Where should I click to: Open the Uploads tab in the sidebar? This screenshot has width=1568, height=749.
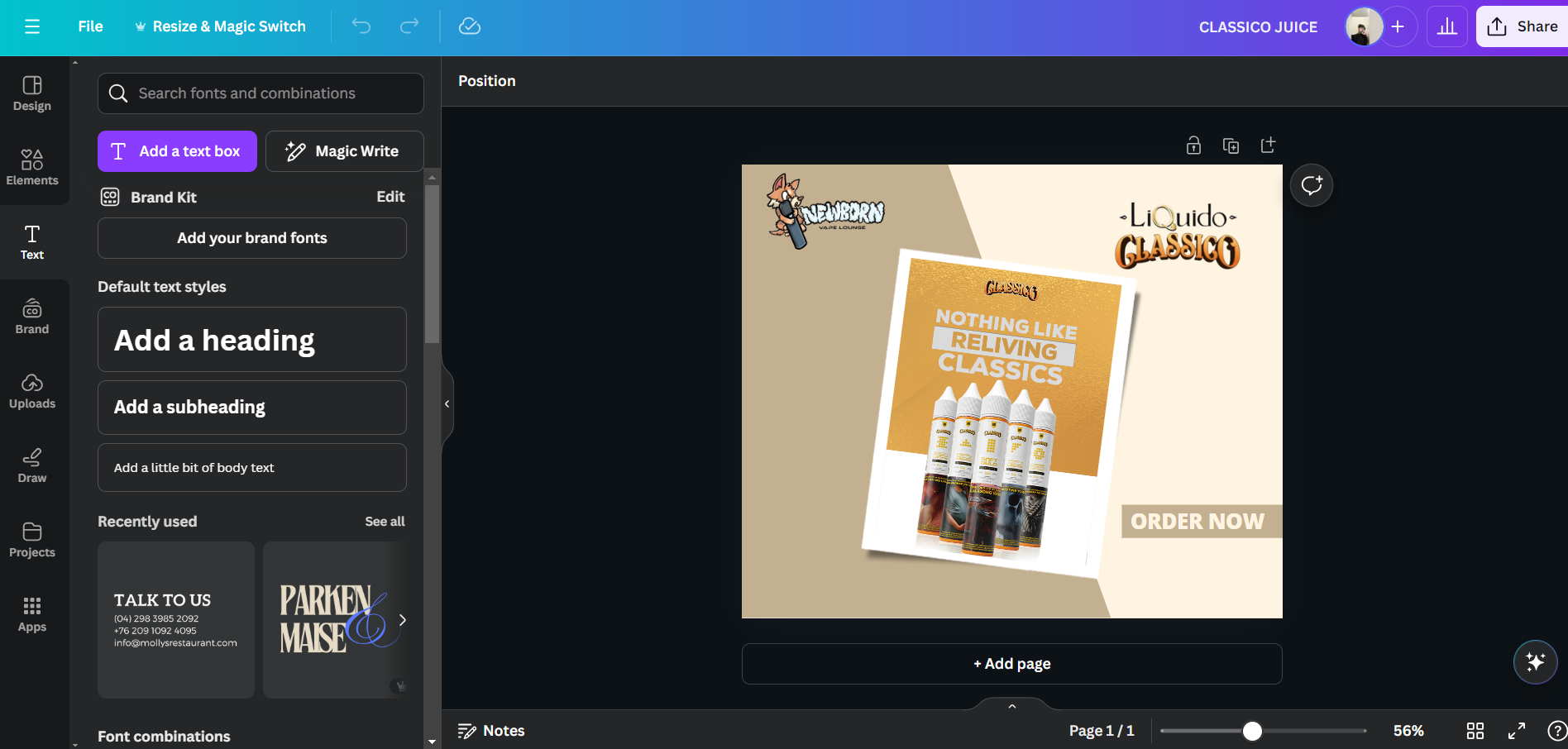(32, 391)
